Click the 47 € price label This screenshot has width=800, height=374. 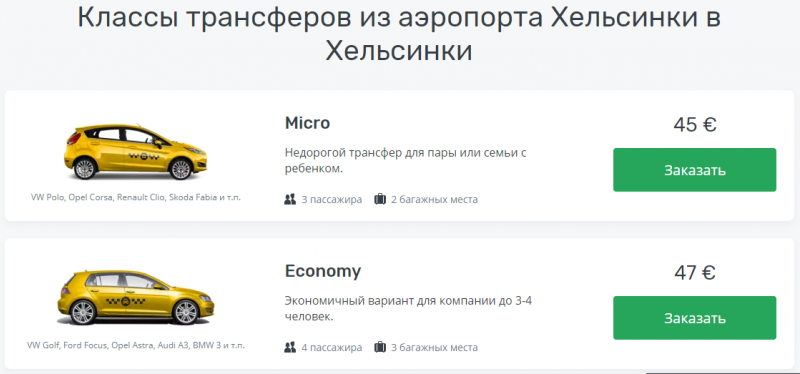[x=694, y=272]
